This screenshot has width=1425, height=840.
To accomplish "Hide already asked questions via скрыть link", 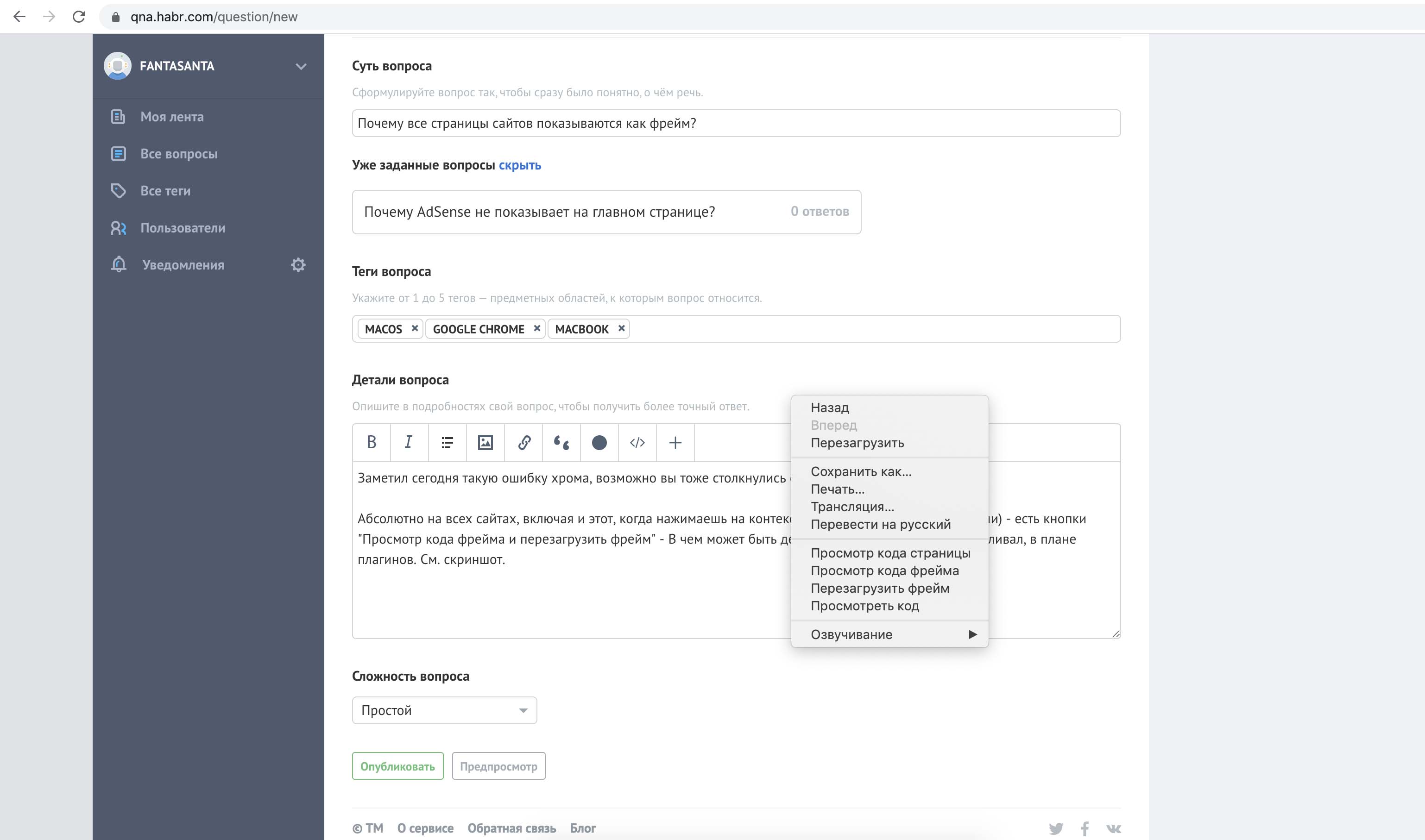I will click(x=520, y=165).
